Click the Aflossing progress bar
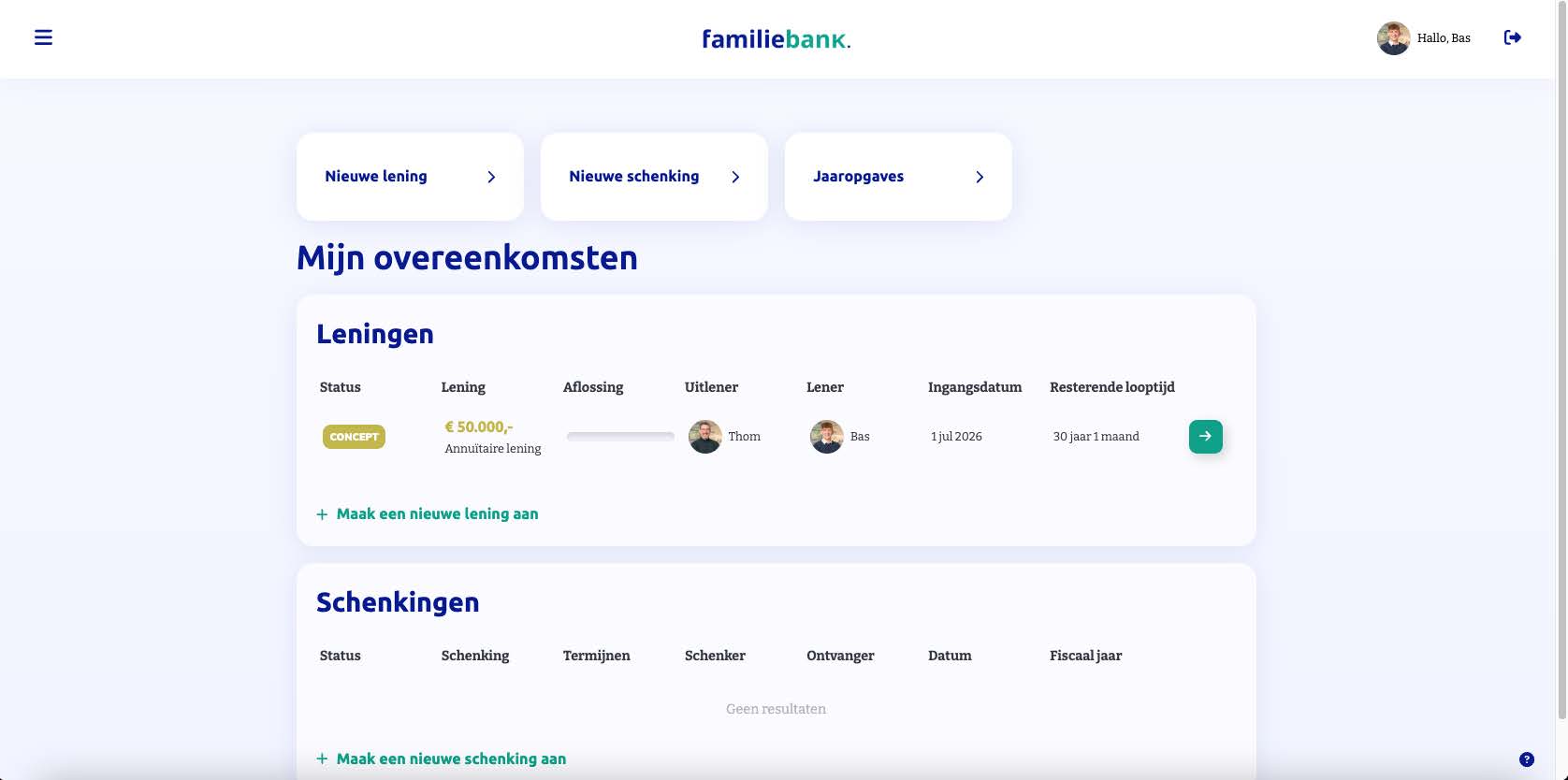 (620, 437)
